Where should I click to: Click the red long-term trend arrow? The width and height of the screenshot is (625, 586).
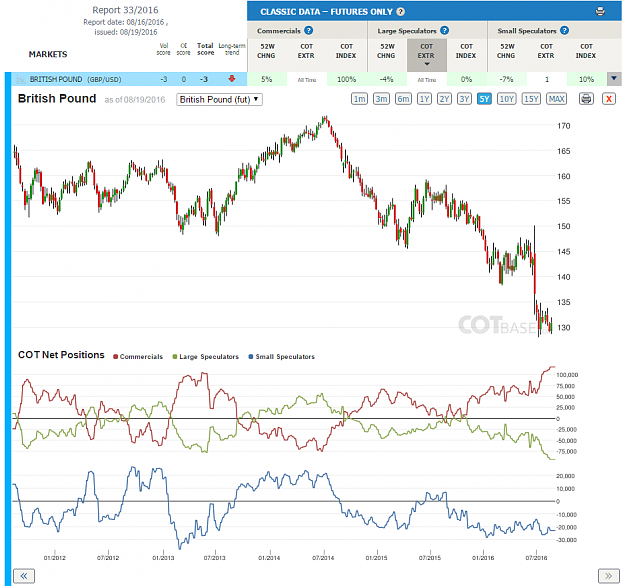(x=232, y=79)
